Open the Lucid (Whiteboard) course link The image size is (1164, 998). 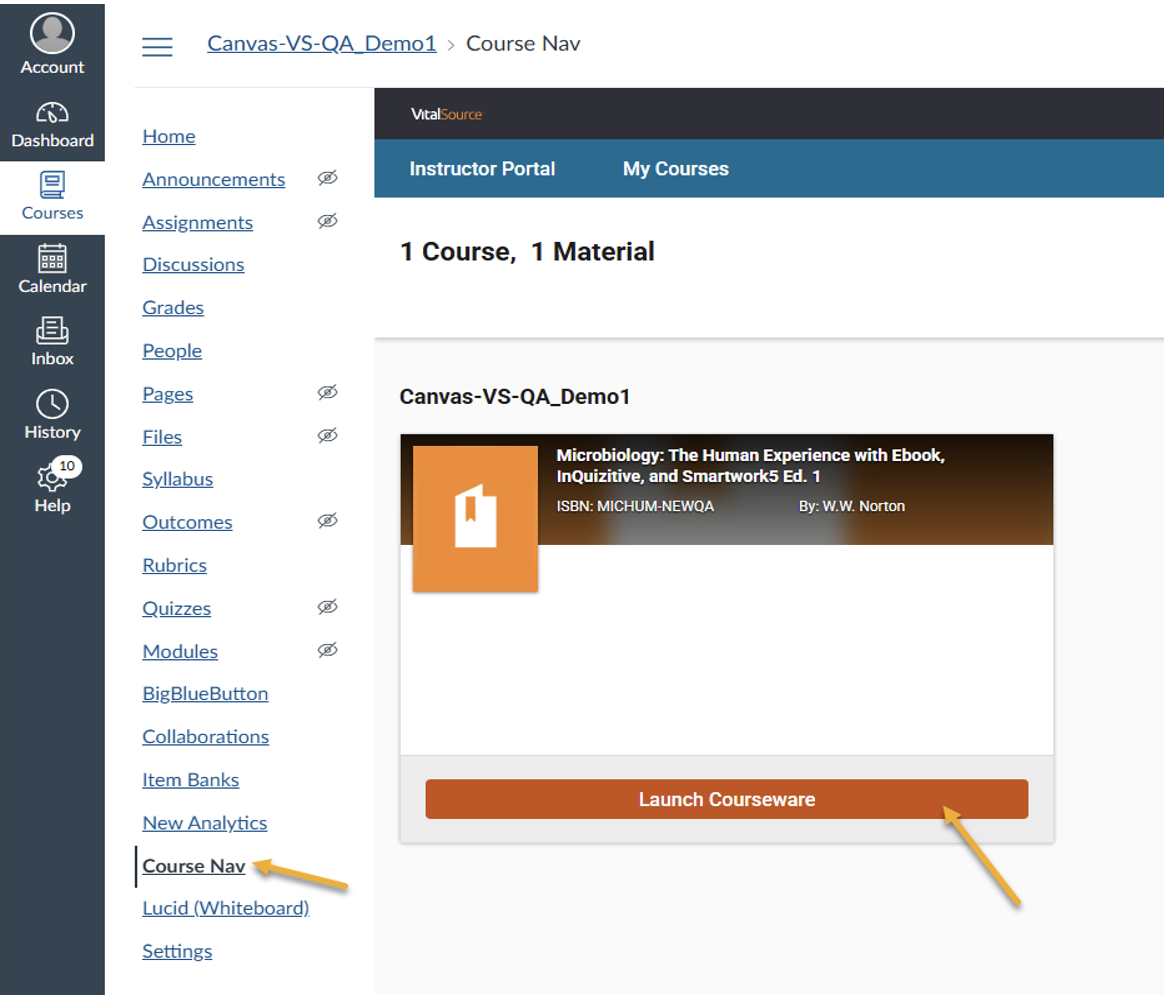pyautogui.click(x=226, y=909)
